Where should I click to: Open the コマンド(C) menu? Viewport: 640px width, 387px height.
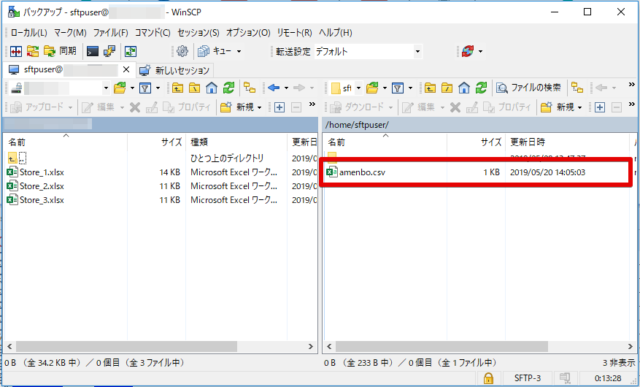click(x=153, y=33)
